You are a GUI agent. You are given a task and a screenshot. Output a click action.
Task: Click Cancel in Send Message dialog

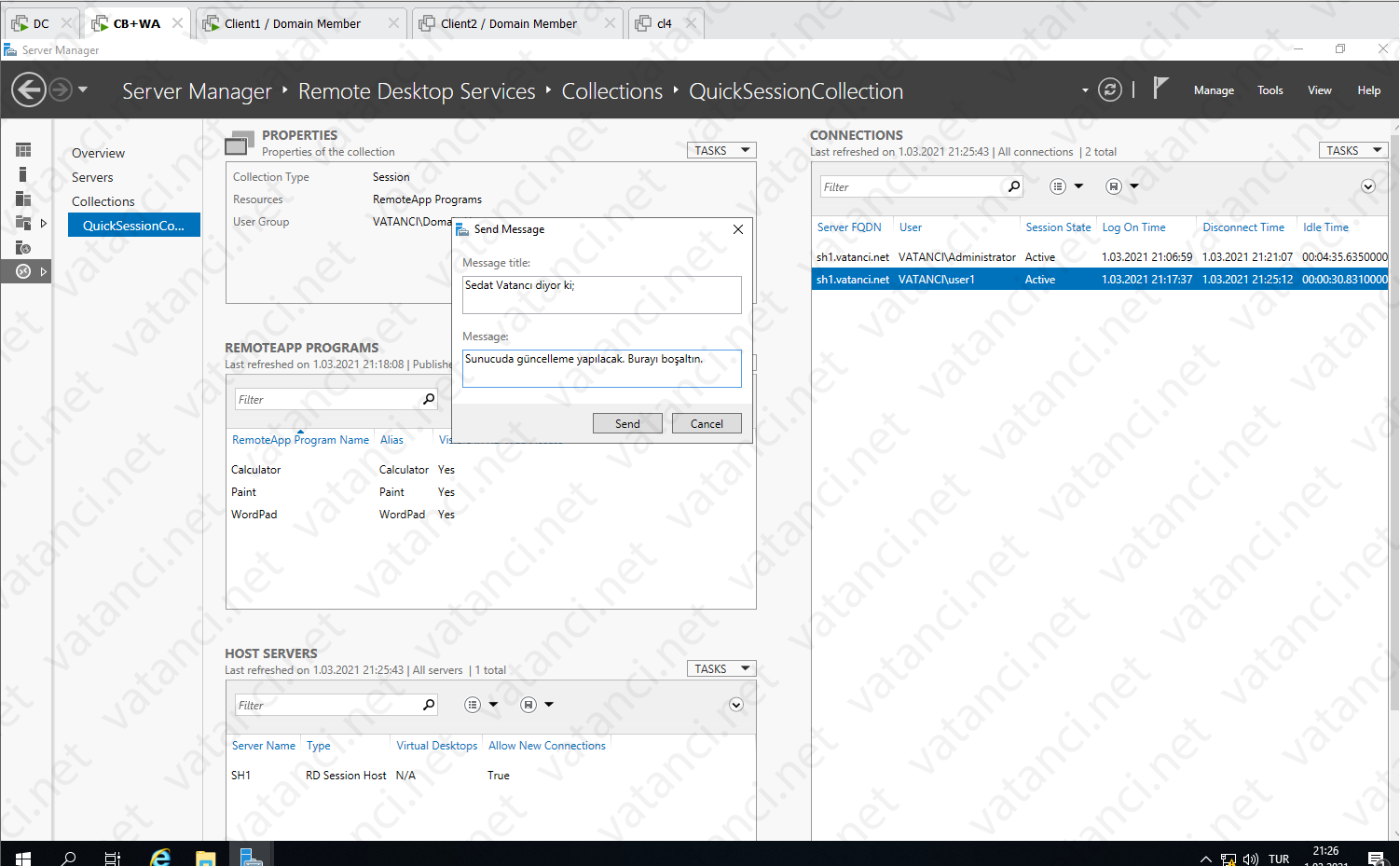[x=707, y=423]
